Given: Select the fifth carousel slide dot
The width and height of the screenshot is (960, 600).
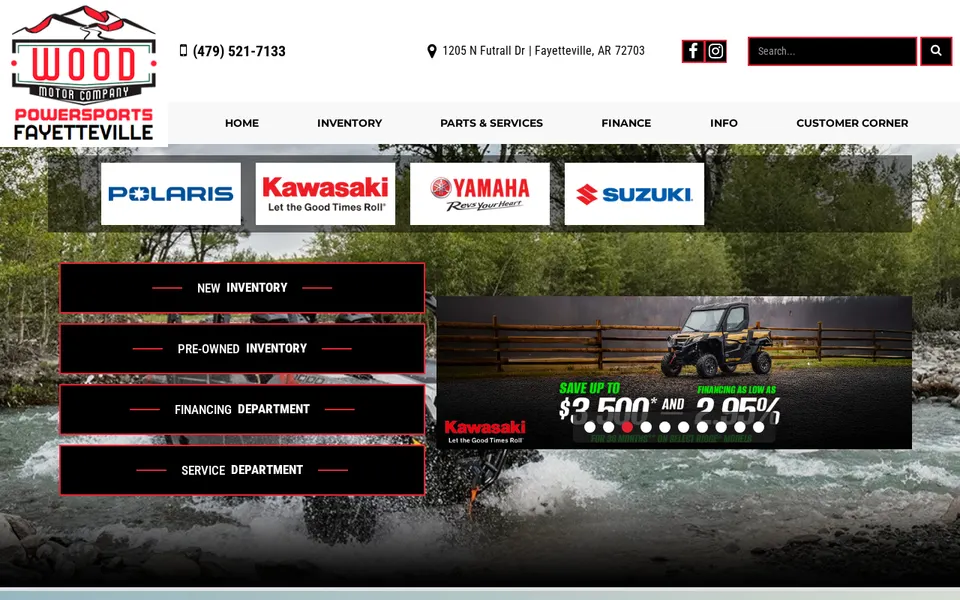Looking at the screenshot, I should [665, 427].
